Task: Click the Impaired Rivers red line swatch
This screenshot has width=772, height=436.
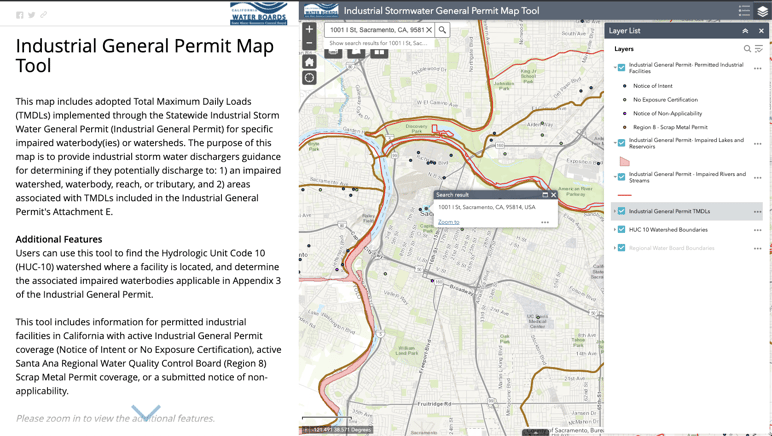Action: [624, 195]
